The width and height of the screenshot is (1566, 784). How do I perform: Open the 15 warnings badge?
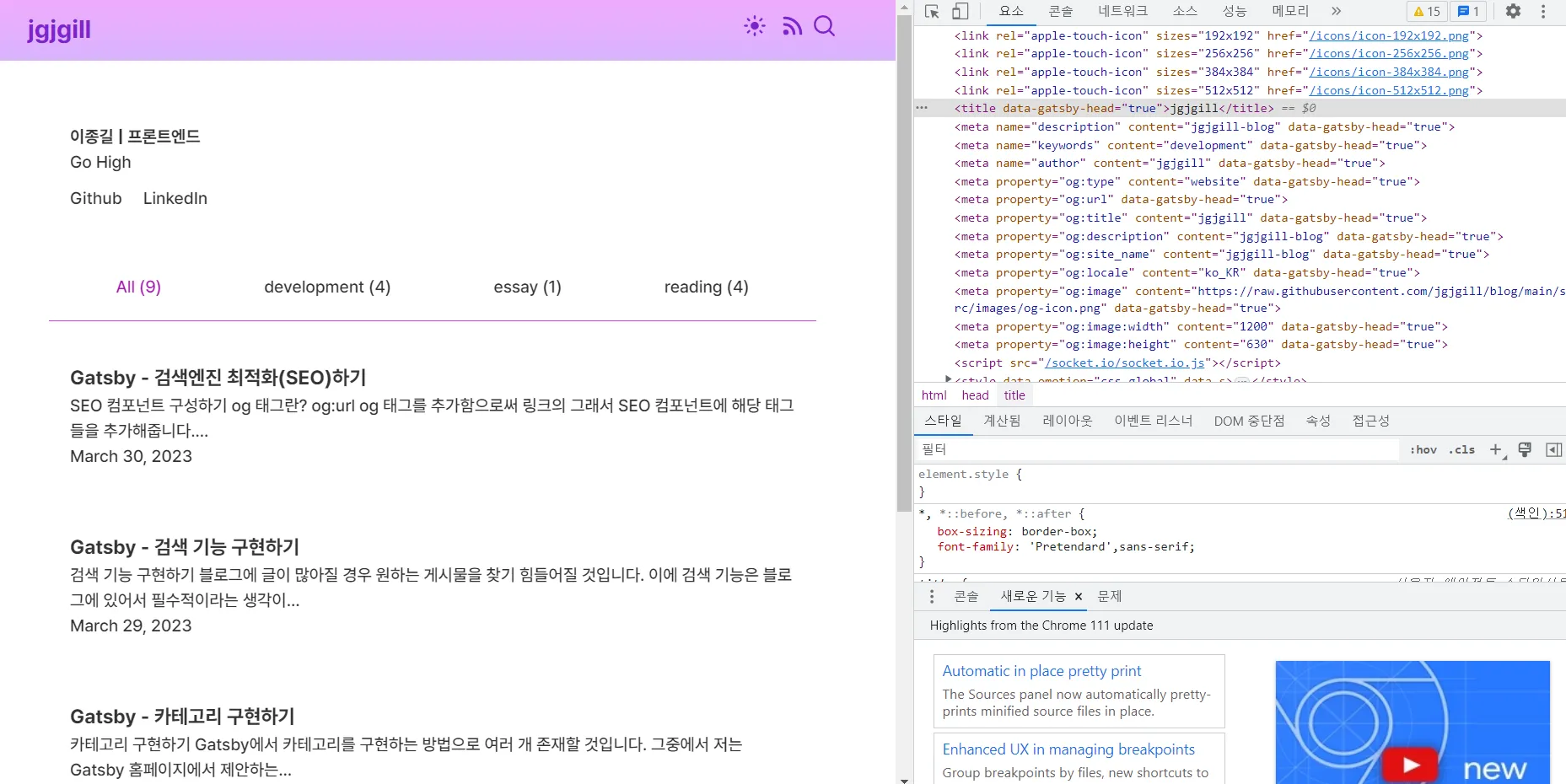[x=1426, y=11]
